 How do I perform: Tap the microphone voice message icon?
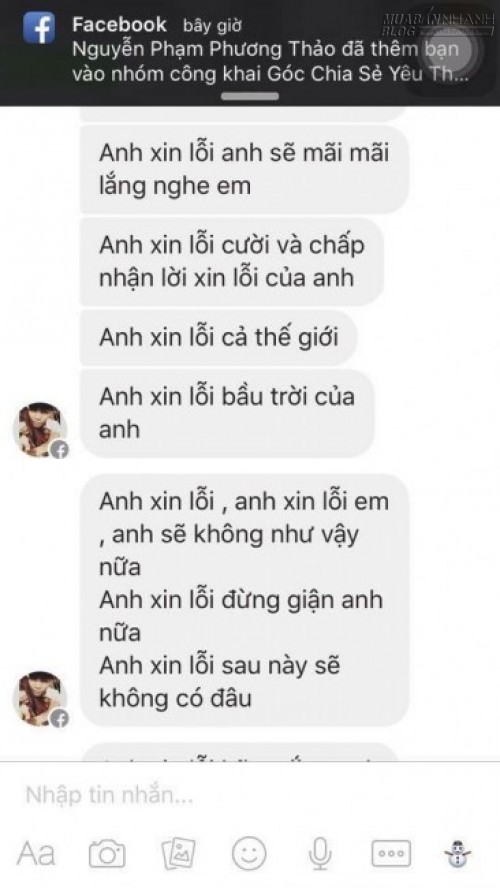[320, 854]
